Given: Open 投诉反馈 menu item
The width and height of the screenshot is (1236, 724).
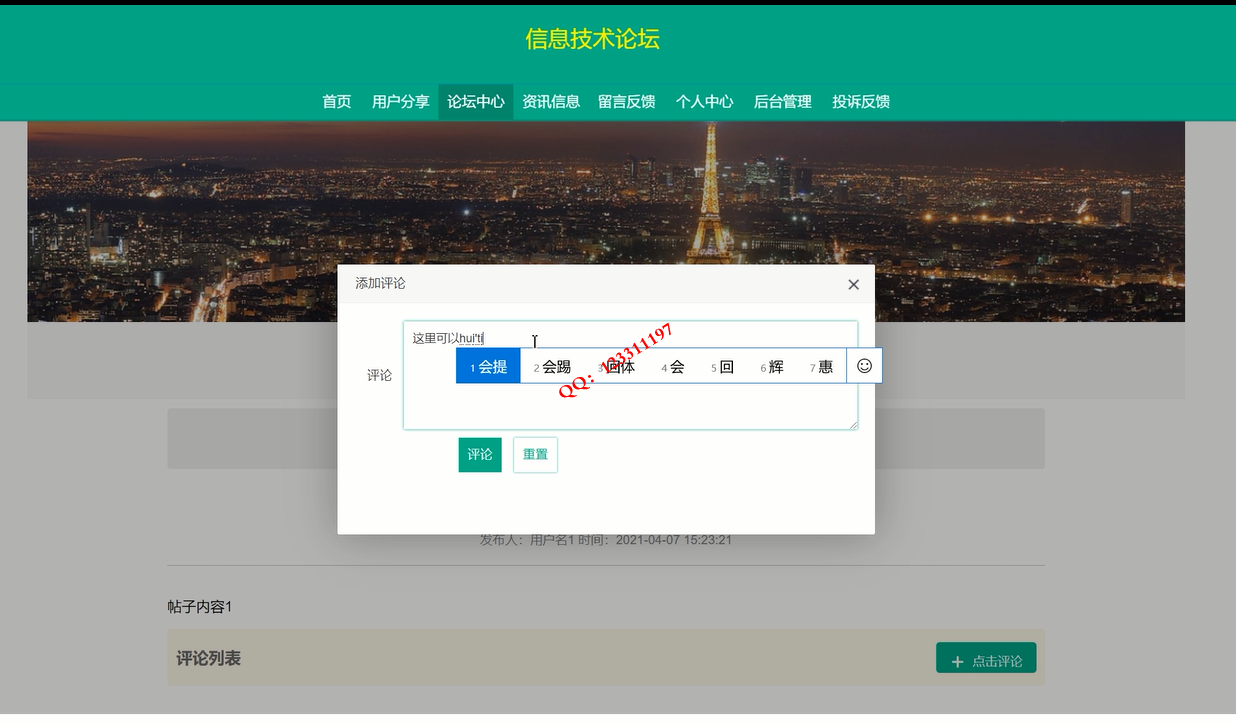Looking at the screenshot, I should [x=861, y=102].
